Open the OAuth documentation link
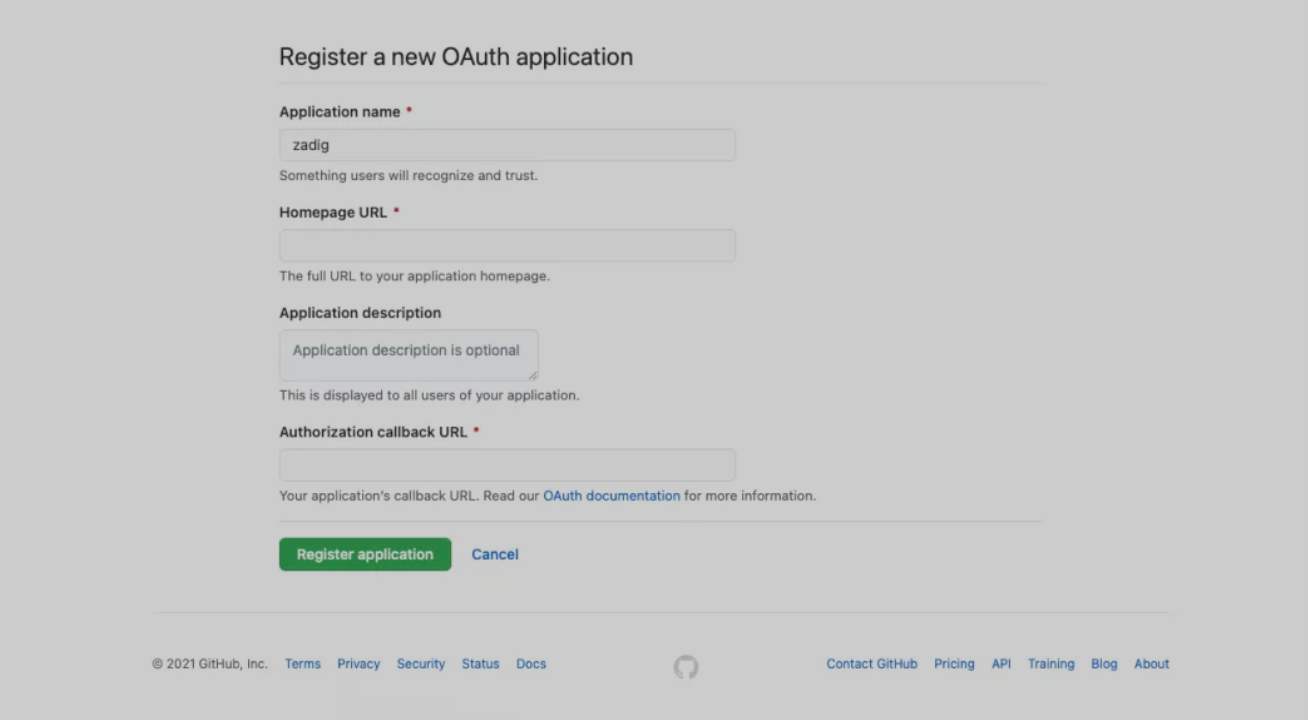The image size is (1308, 720). click(x=611, y=496)
